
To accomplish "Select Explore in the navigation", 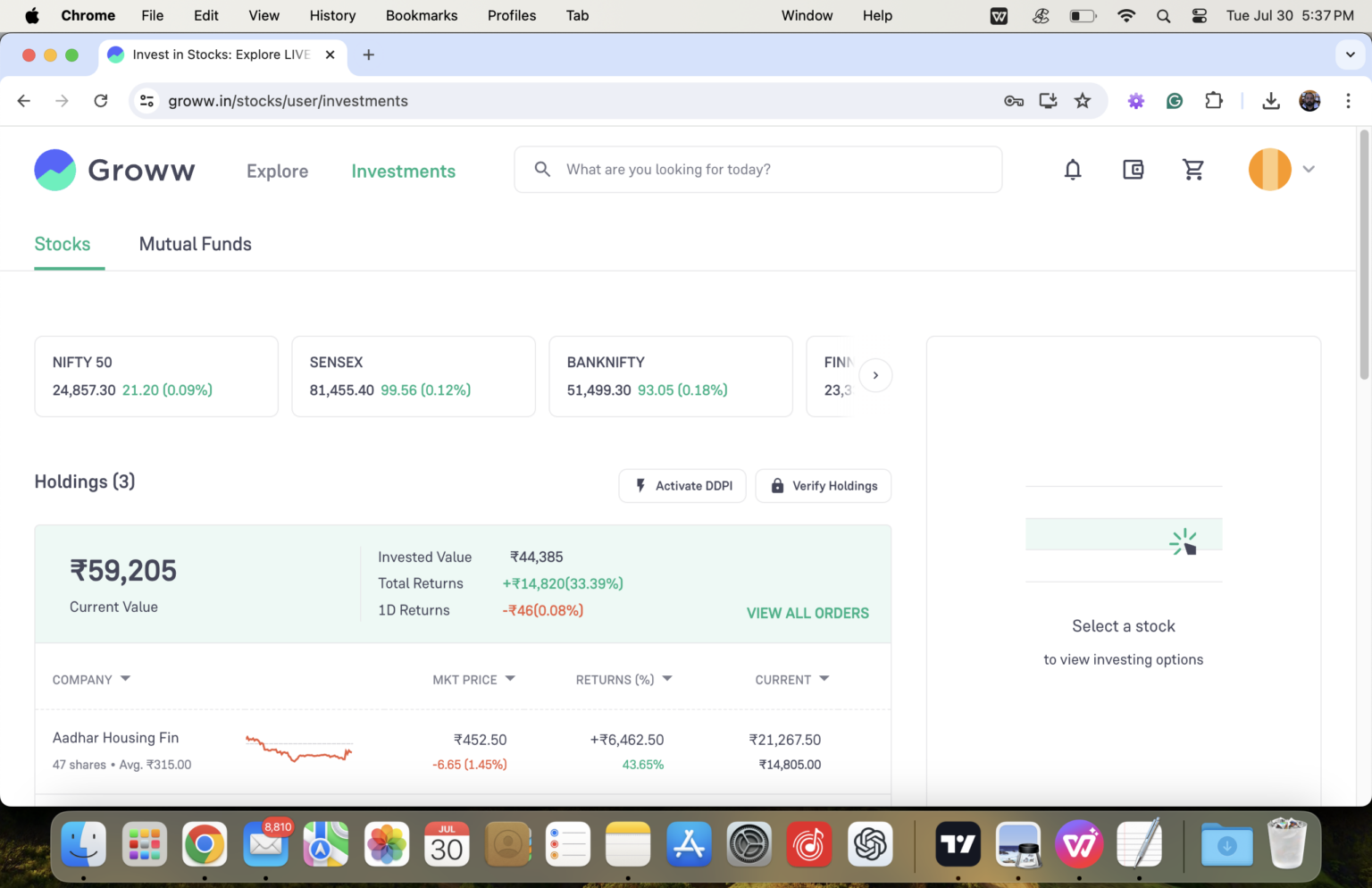I will [277, 172].
